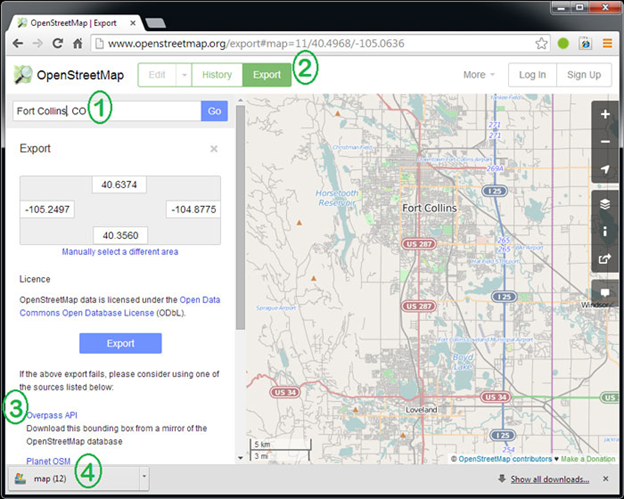Click the OpenStreetMap site title
This screenshot has width=624, height=499.
click(80, 75)
